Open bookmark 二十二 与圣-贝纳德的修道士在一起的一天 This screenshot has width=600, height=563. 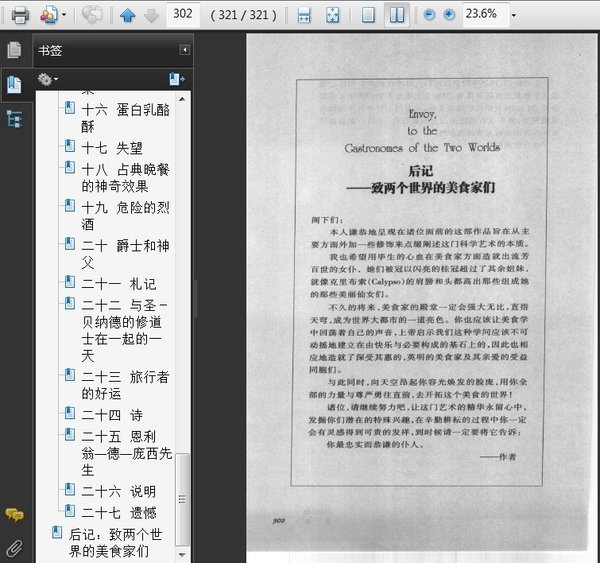[124, 331]
